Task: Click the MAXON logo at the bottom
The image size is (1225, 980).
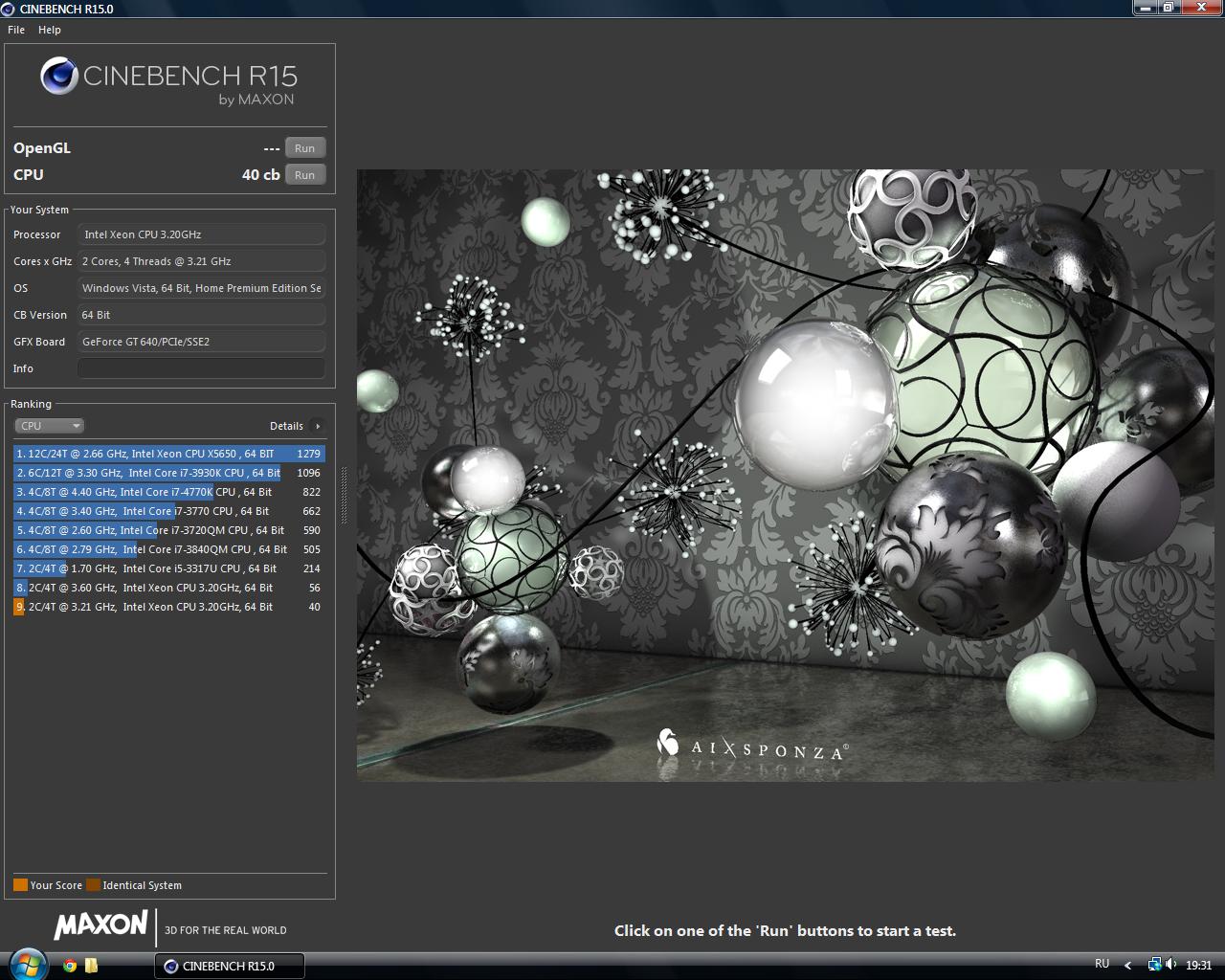Action: 100,925
